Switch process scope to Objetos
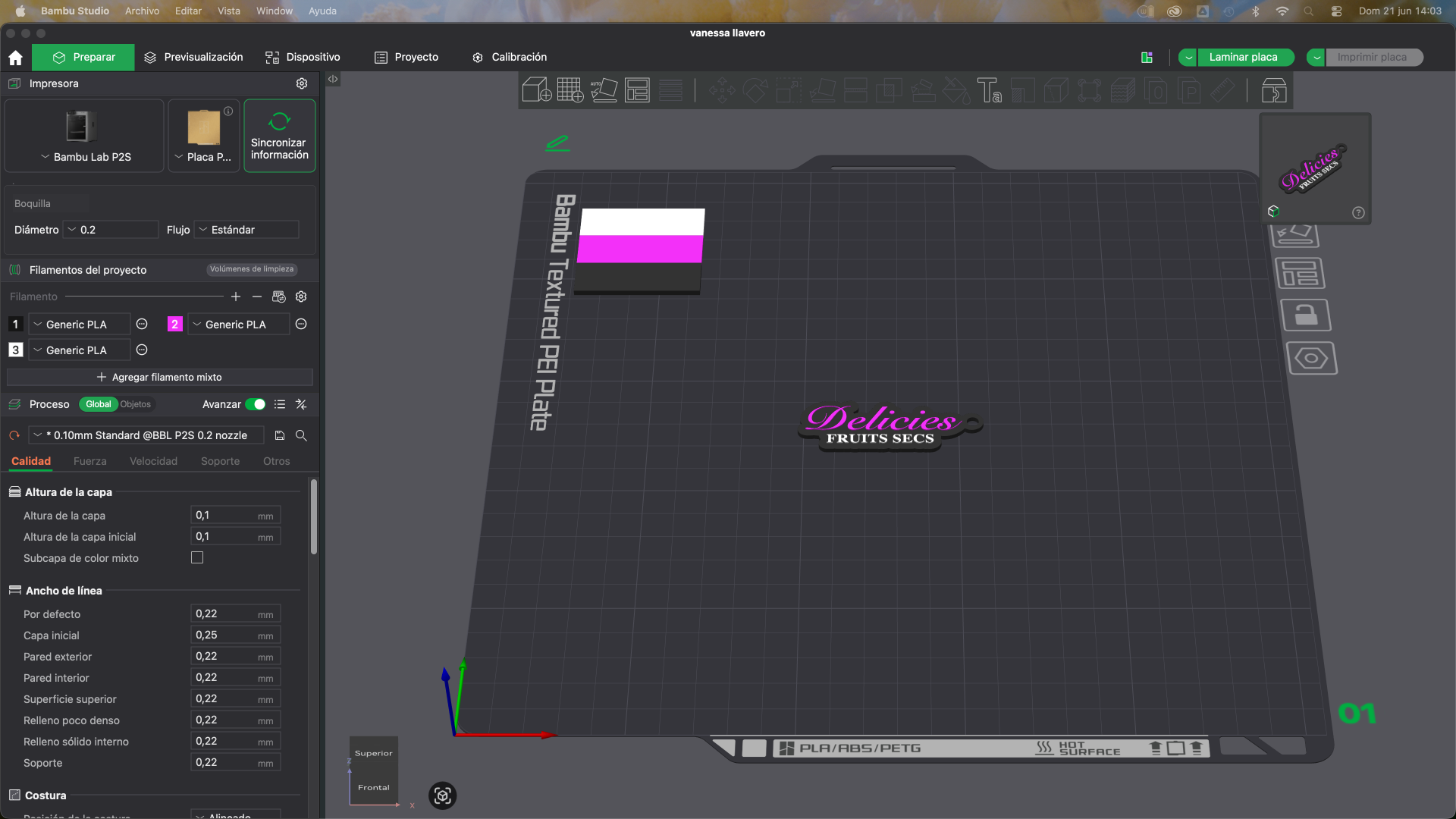 click(136, 404)
